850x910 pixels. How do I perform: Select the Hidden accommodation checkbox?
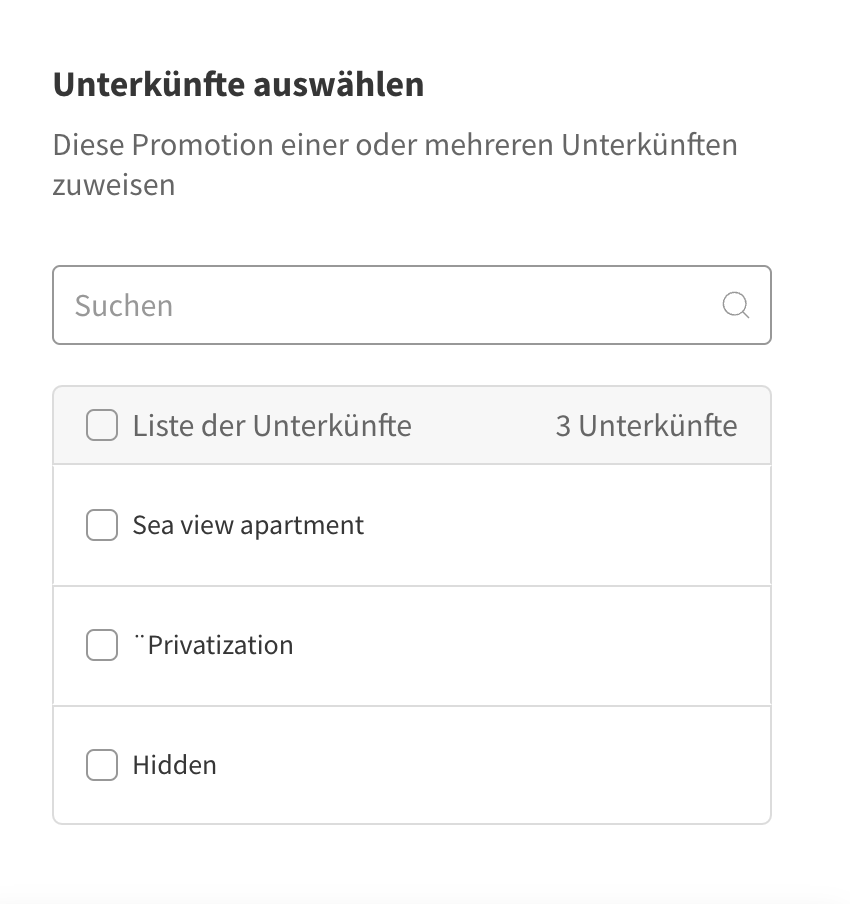click(x=102, y=765)
